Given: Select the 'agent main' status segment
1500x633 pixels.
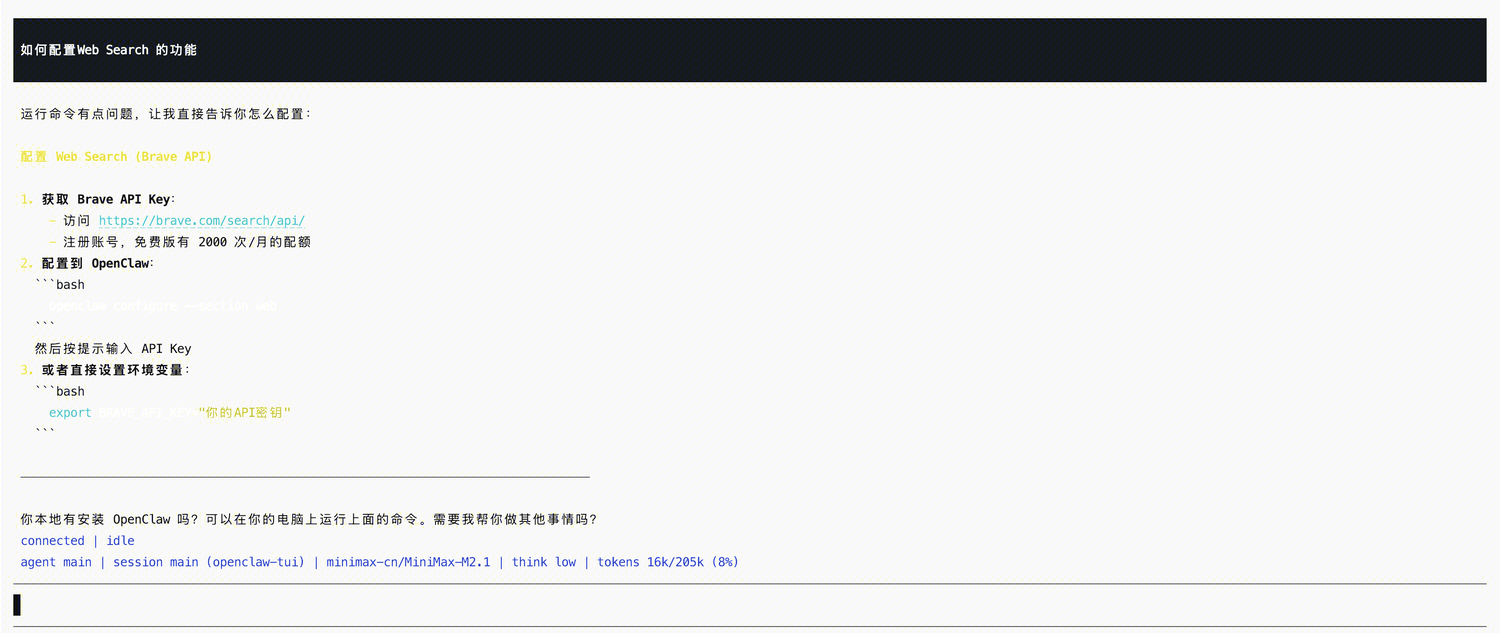Looking at the screenshot, I should [x=56, y=562].
